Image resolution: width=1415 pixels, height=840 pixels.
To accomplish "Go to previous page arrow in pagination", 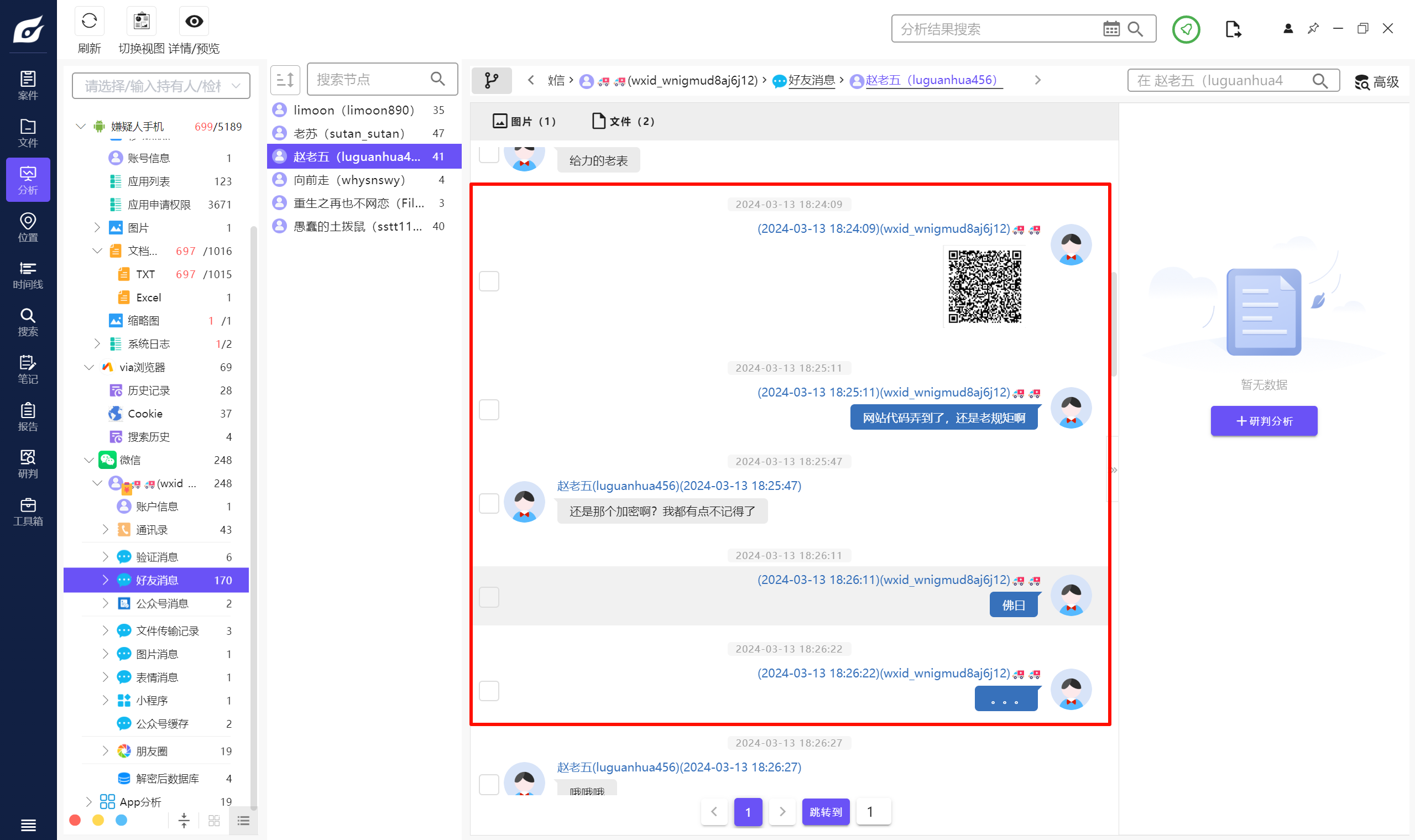I will click(714, 812).
